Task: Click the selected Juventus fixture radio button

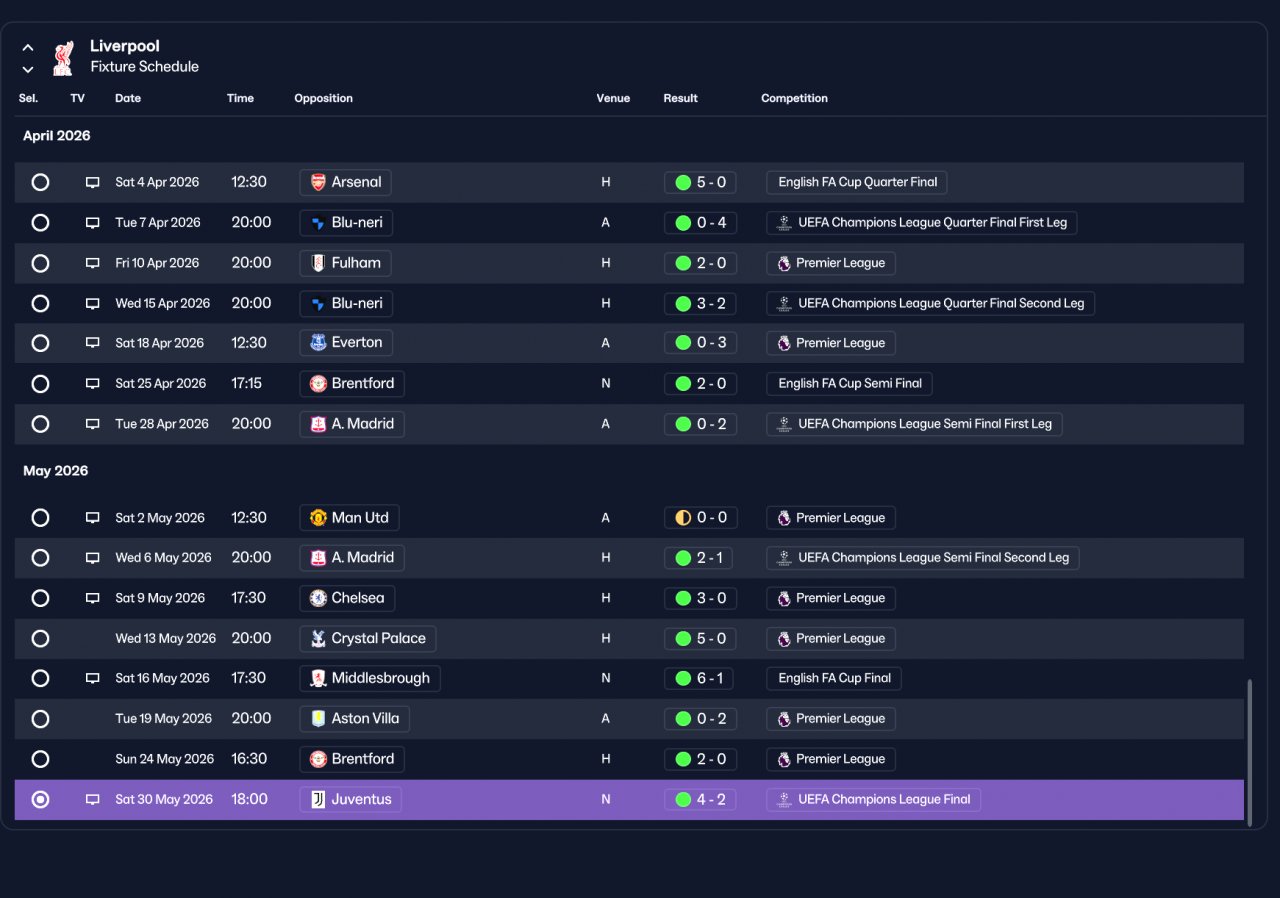Action: click(x=40, y=800)
